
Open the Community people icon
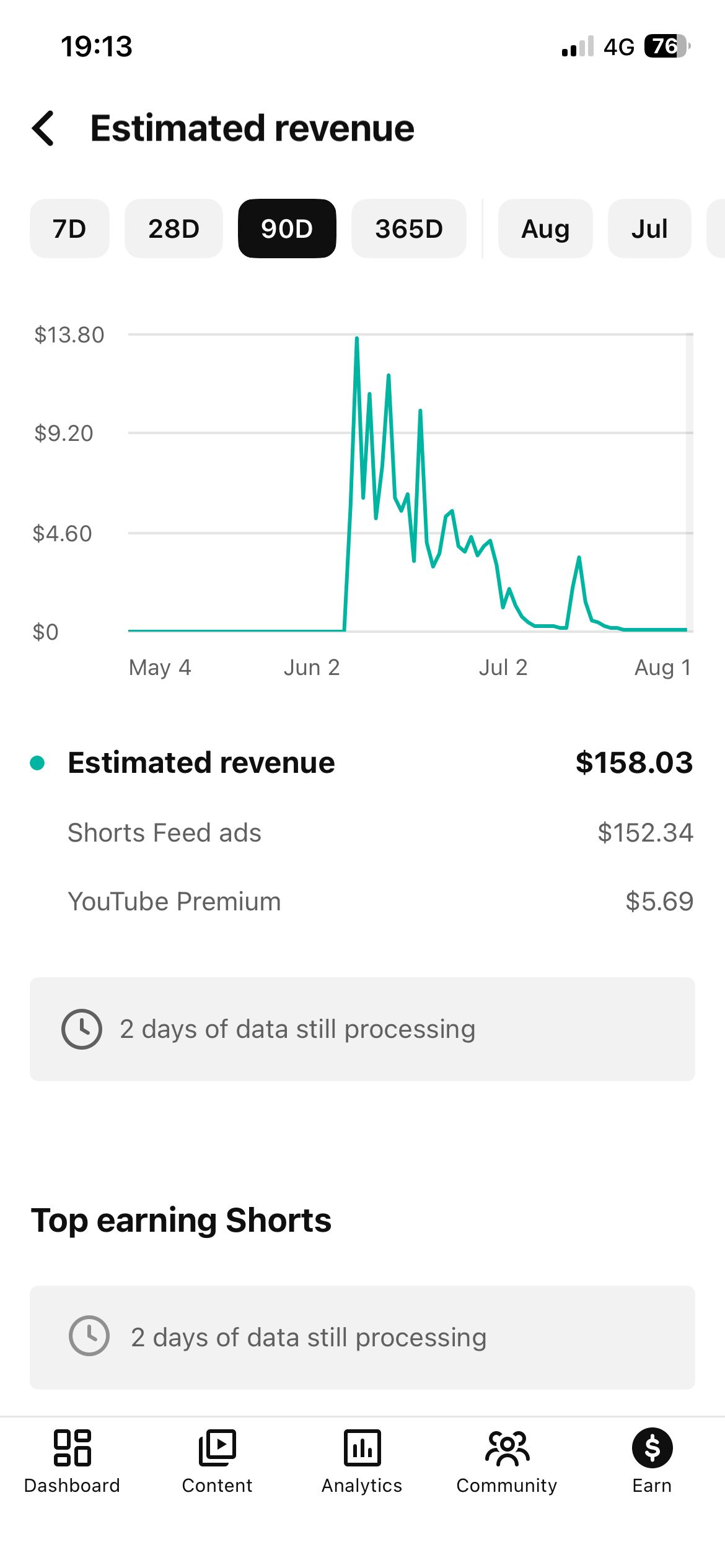pos(507,1448)
